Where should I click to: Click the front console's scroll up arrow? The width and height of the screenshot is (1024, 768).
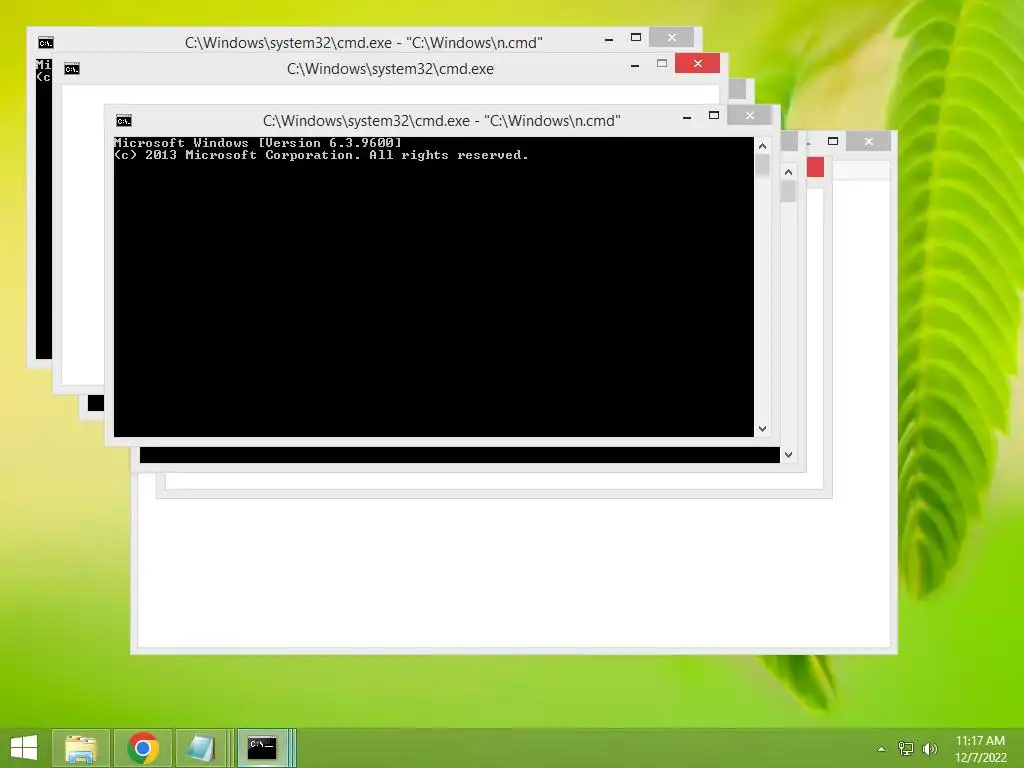[762, 146]
